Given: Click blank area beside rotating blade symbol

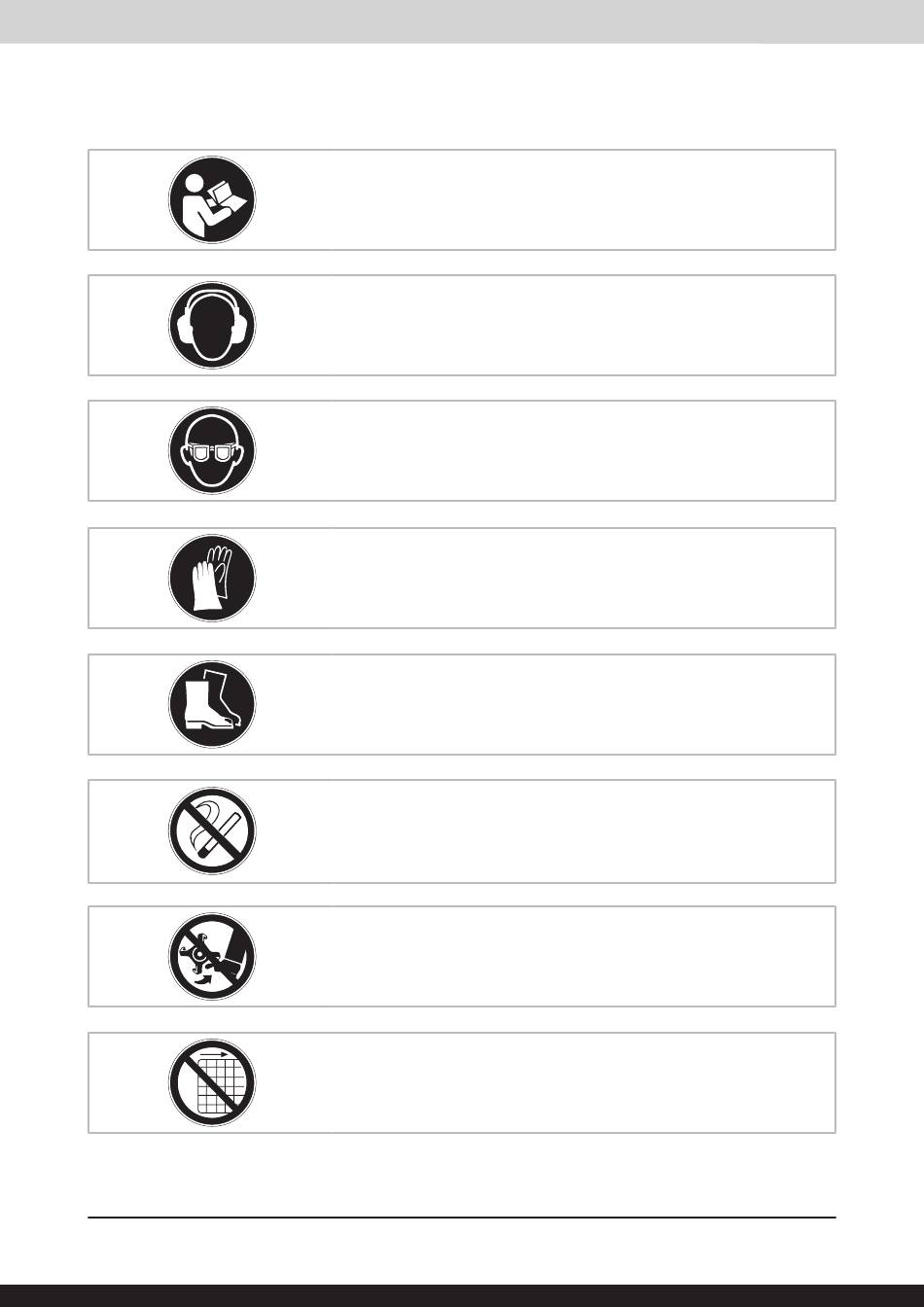Looking at the screenshot, I should [545, 957].
